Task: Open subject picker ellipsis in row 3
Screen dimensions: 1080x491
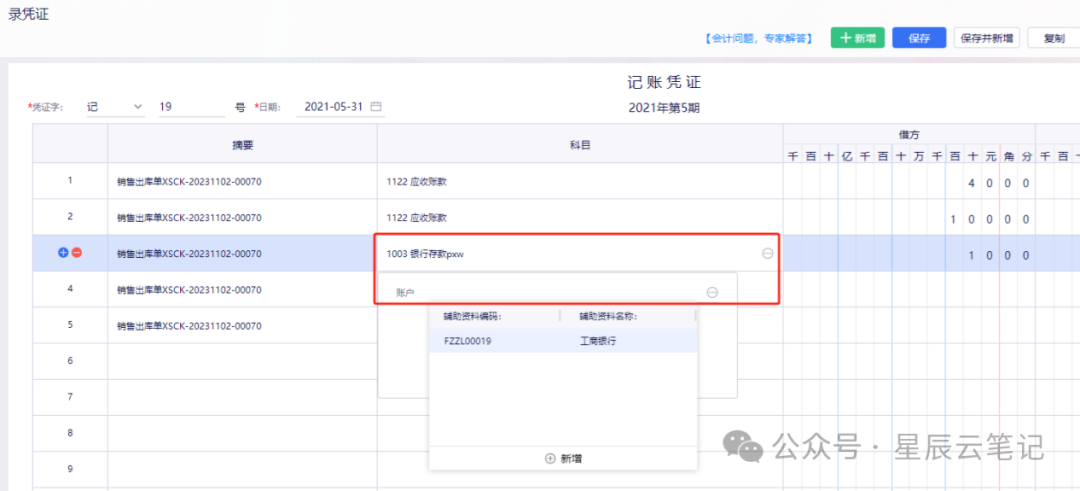Action: 767,253
